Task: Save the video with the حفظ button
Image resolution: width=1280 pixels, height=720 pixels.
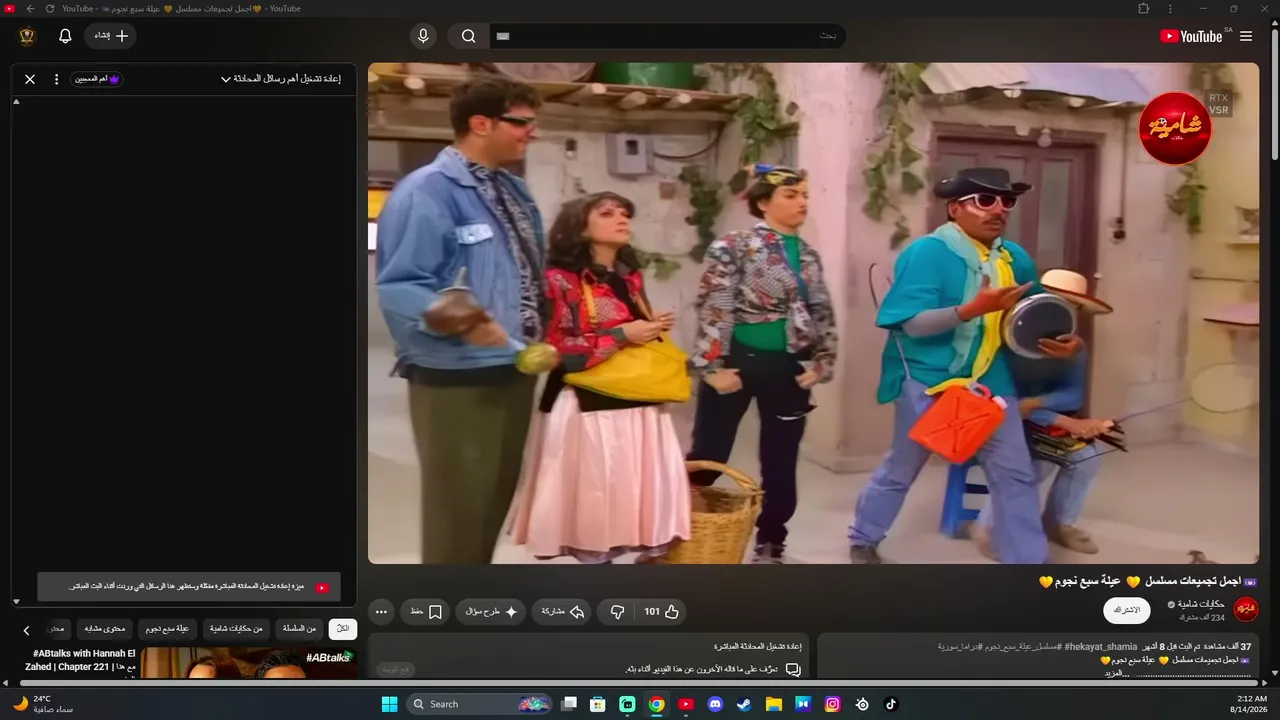Action: 427,611
